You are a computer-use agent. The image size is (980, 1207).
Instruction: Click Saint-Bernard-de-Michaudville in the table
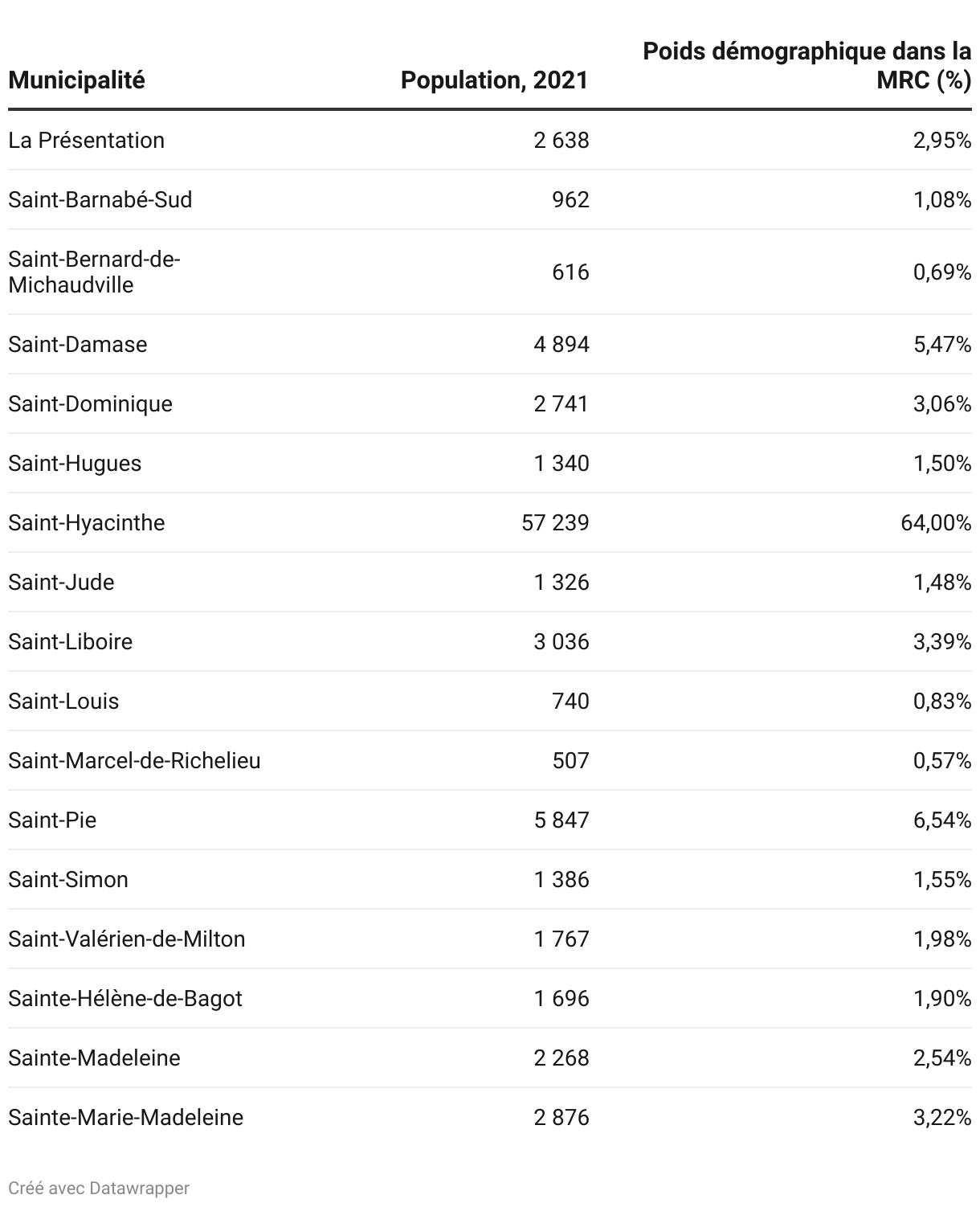point(95,272)
